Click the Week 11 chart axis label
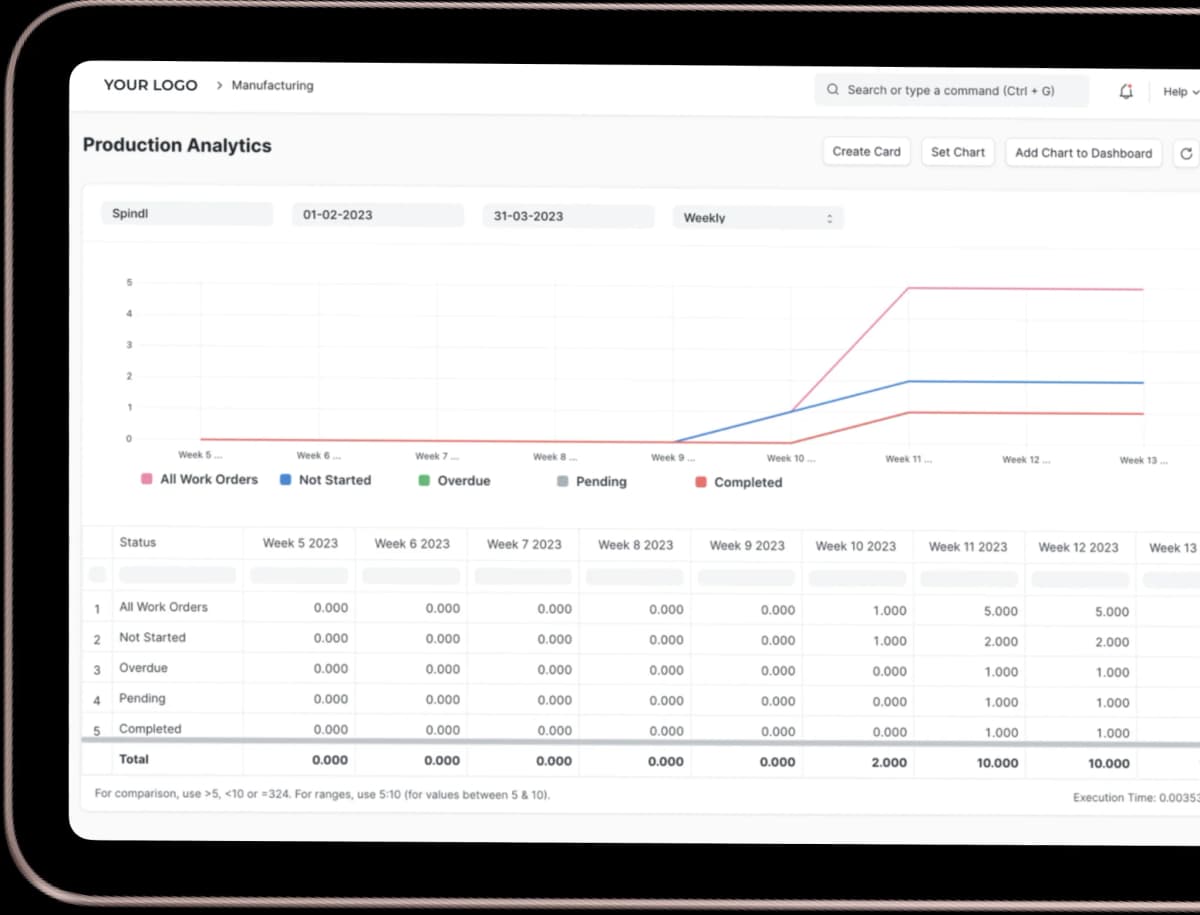 [909, 459]
